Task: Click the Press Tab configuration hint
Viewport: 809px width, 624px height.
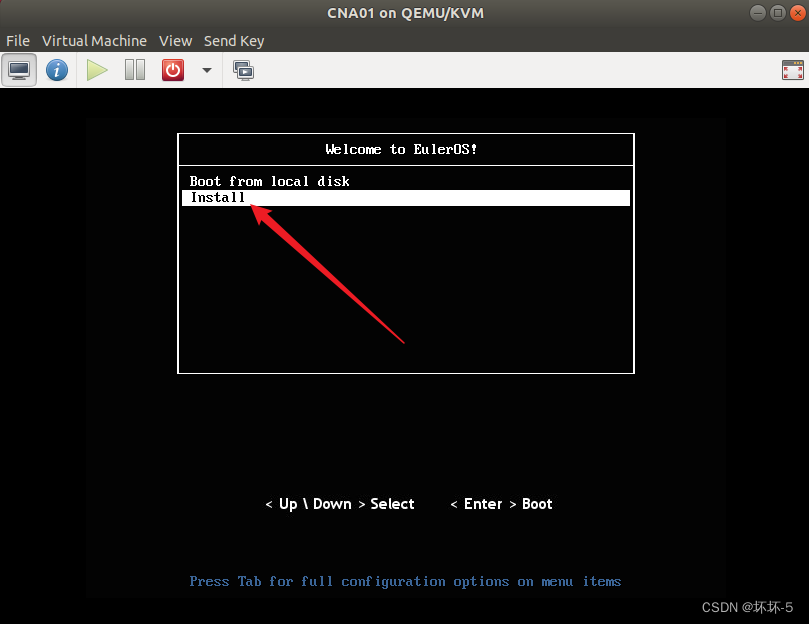Action: [405, 582]
